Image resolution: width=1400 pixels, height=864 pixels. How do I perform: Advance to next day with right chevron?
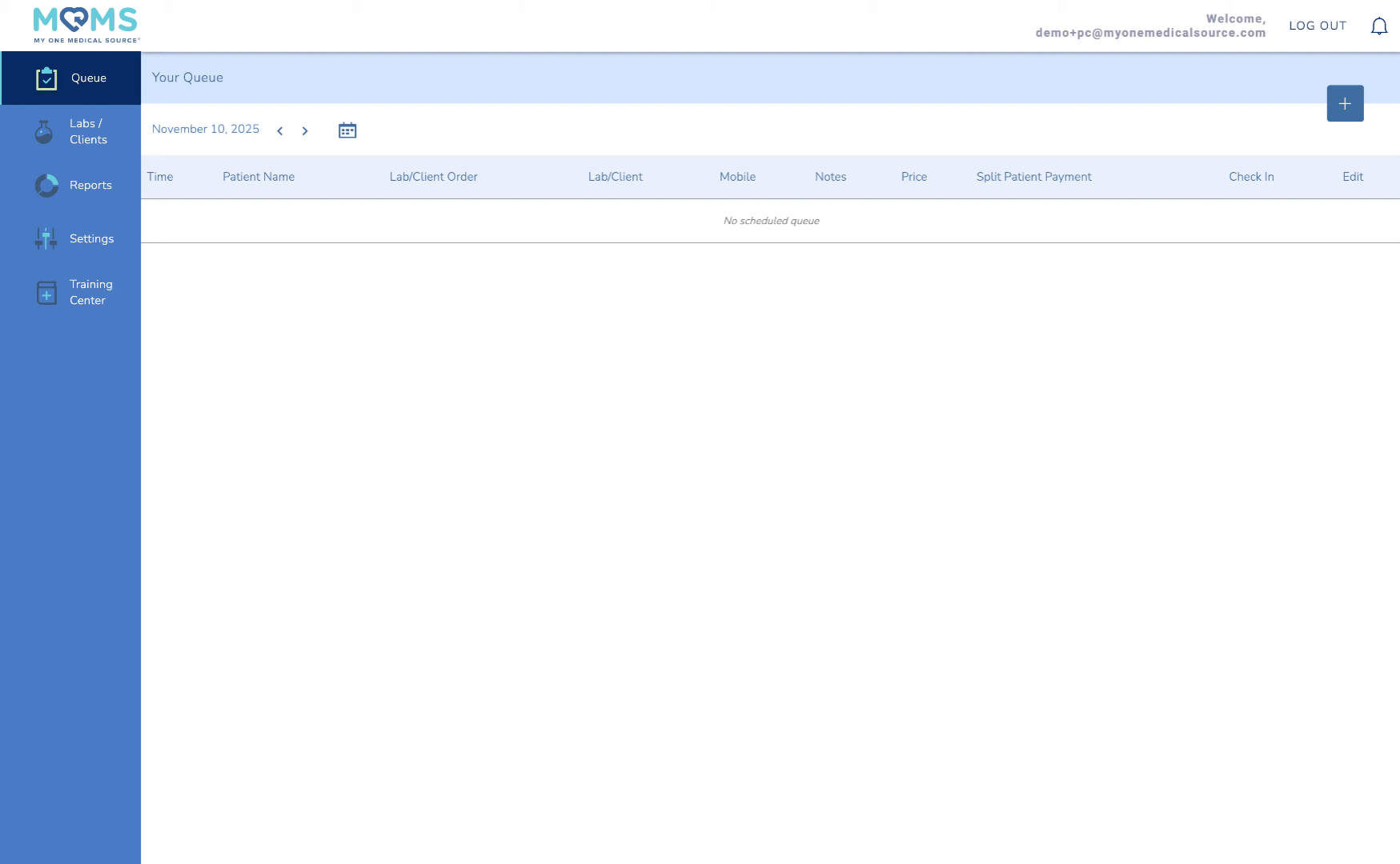(x=305, y=131)
